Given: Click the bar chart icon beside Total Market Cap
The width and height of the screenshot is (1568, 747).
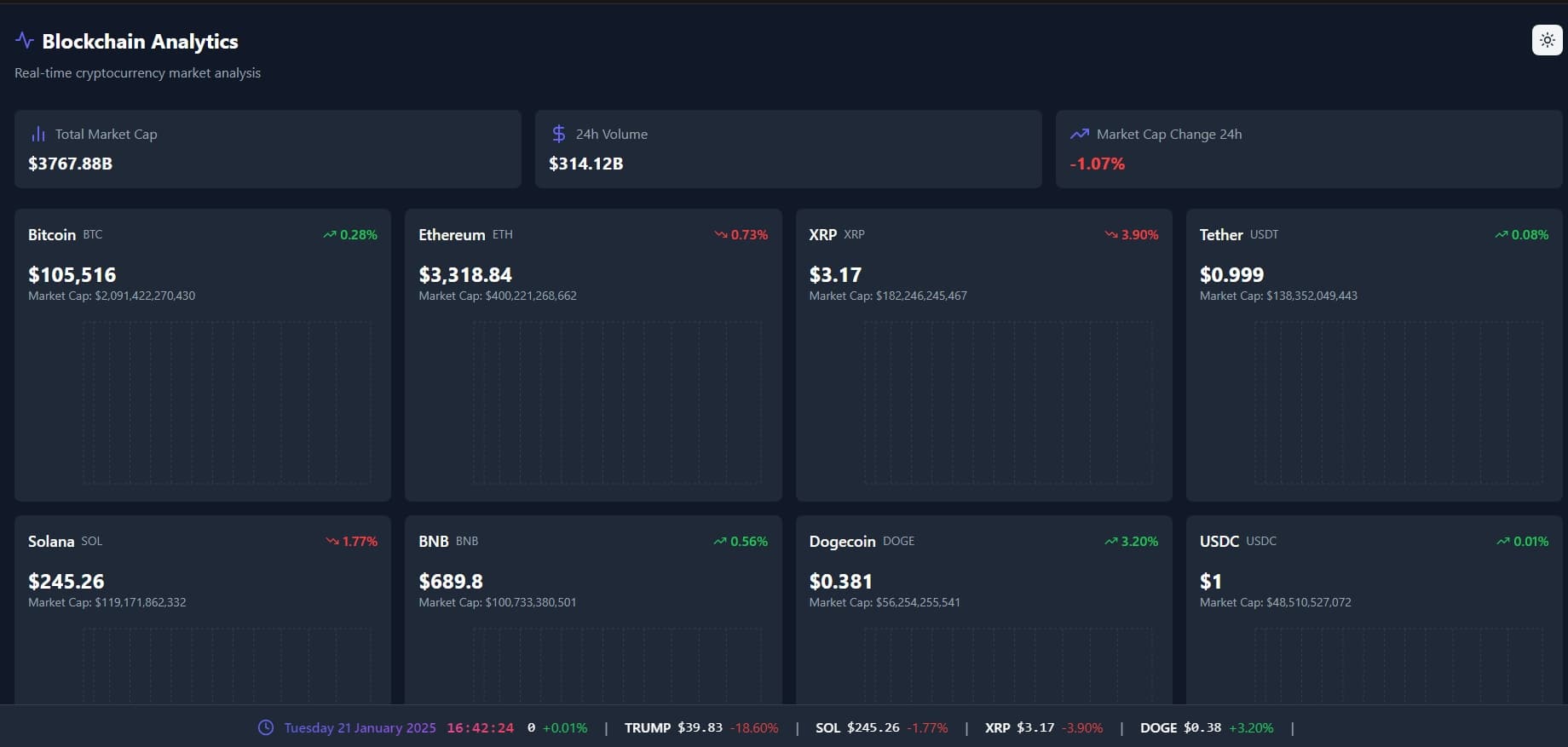Looking at the screenshot, I should [38, 134].
